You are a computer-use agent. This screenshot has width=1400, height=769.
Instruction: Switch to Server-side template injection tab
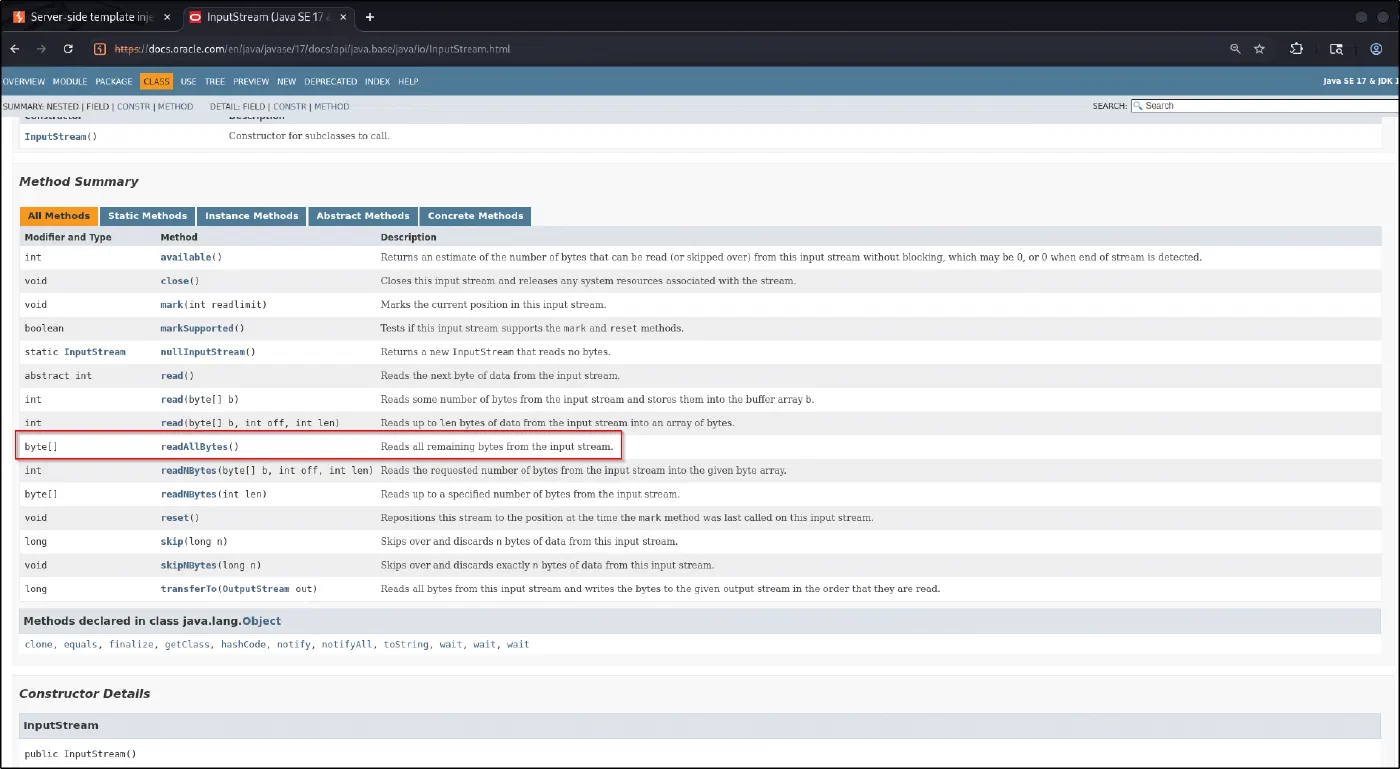coord(88,17)
